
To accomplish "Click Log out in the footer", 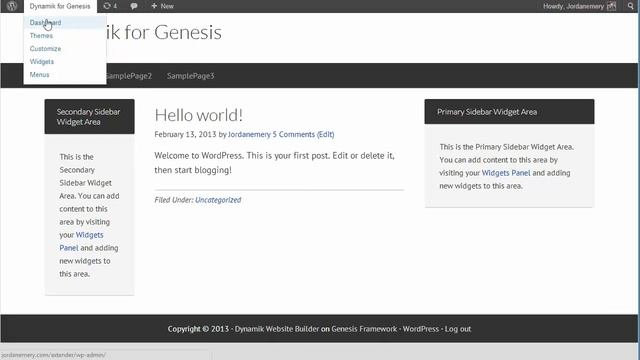I will pyautogui.click(x=458, y=329).
